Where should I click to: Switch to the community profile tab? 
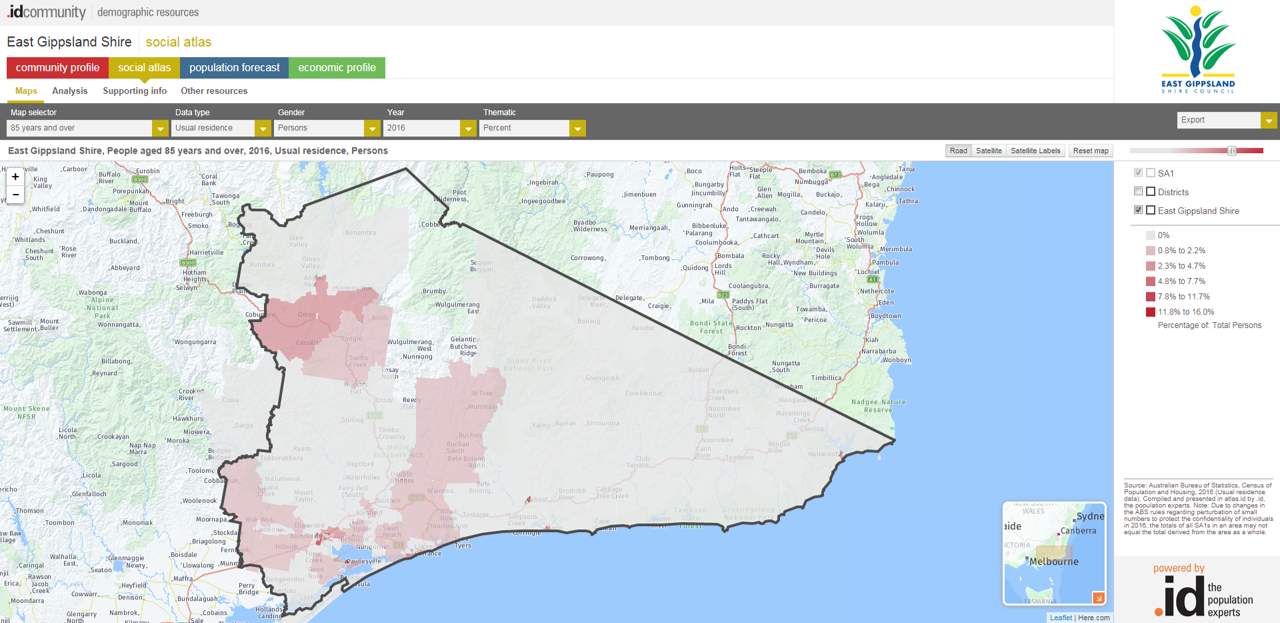[x=57, y=68]
